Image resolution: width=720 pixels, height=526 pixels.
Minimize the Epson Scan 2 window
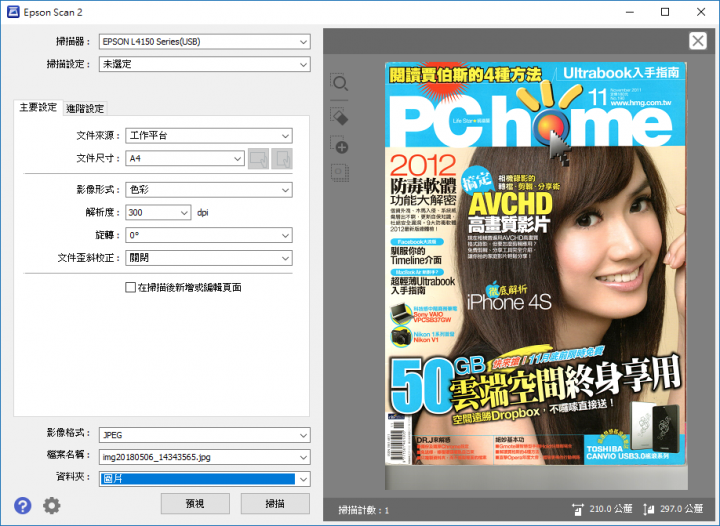coord(630,12)
